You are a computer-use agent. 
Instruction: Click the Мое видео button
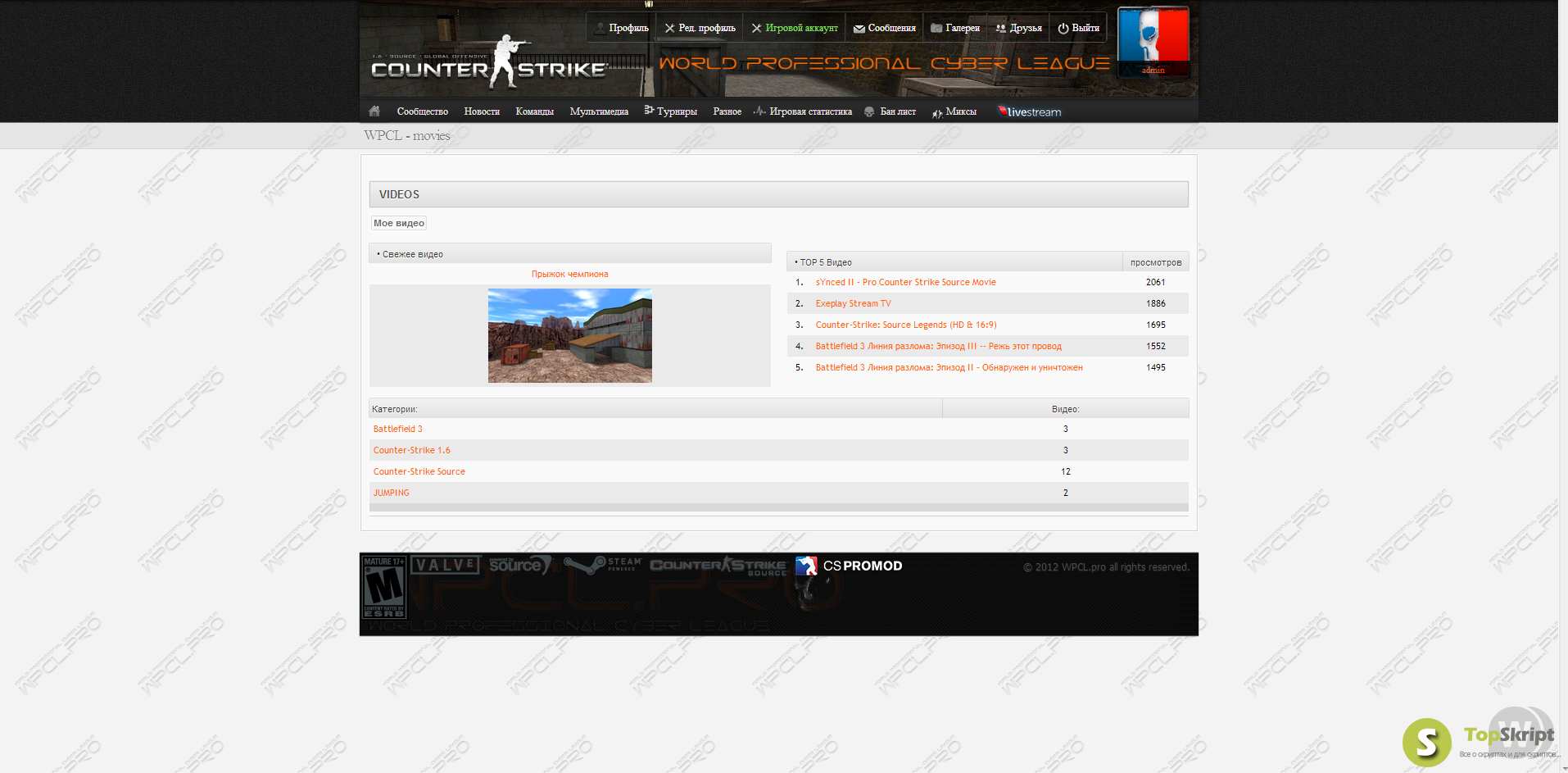399,223
